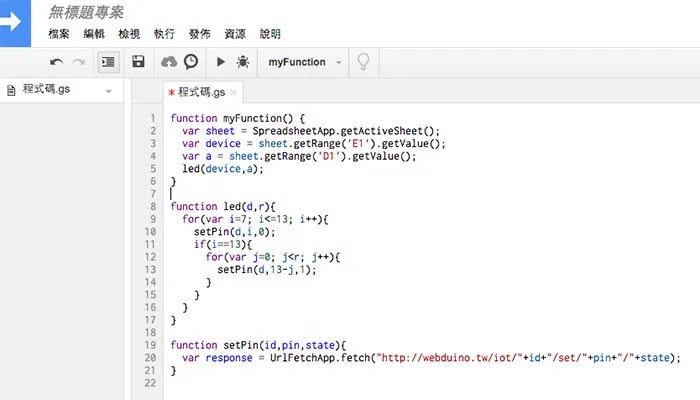Image resolution: width=700 pixels, height=400 pixels.
Task: Click the blue arrow Apps Script logo
Action: pyautogui.click(x=15, y=23)
